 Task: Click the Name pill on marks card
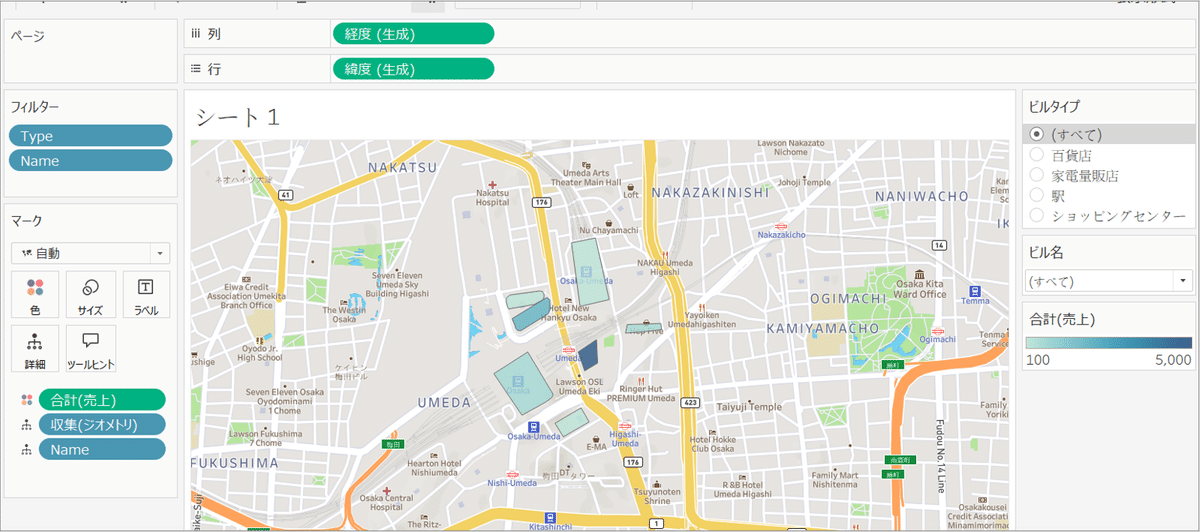102,450
